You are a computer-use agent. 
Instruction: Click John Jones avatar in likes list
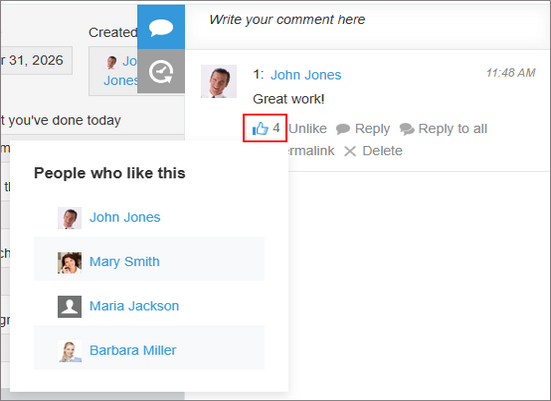[x=70, y=218]
